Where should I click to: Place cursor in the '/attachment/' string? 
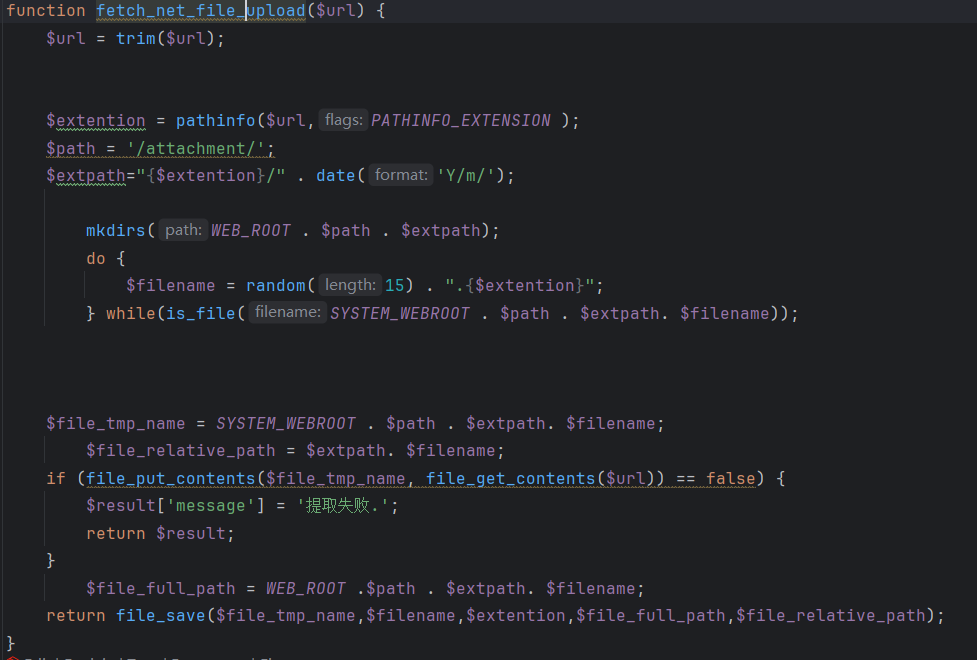[200, 148]
